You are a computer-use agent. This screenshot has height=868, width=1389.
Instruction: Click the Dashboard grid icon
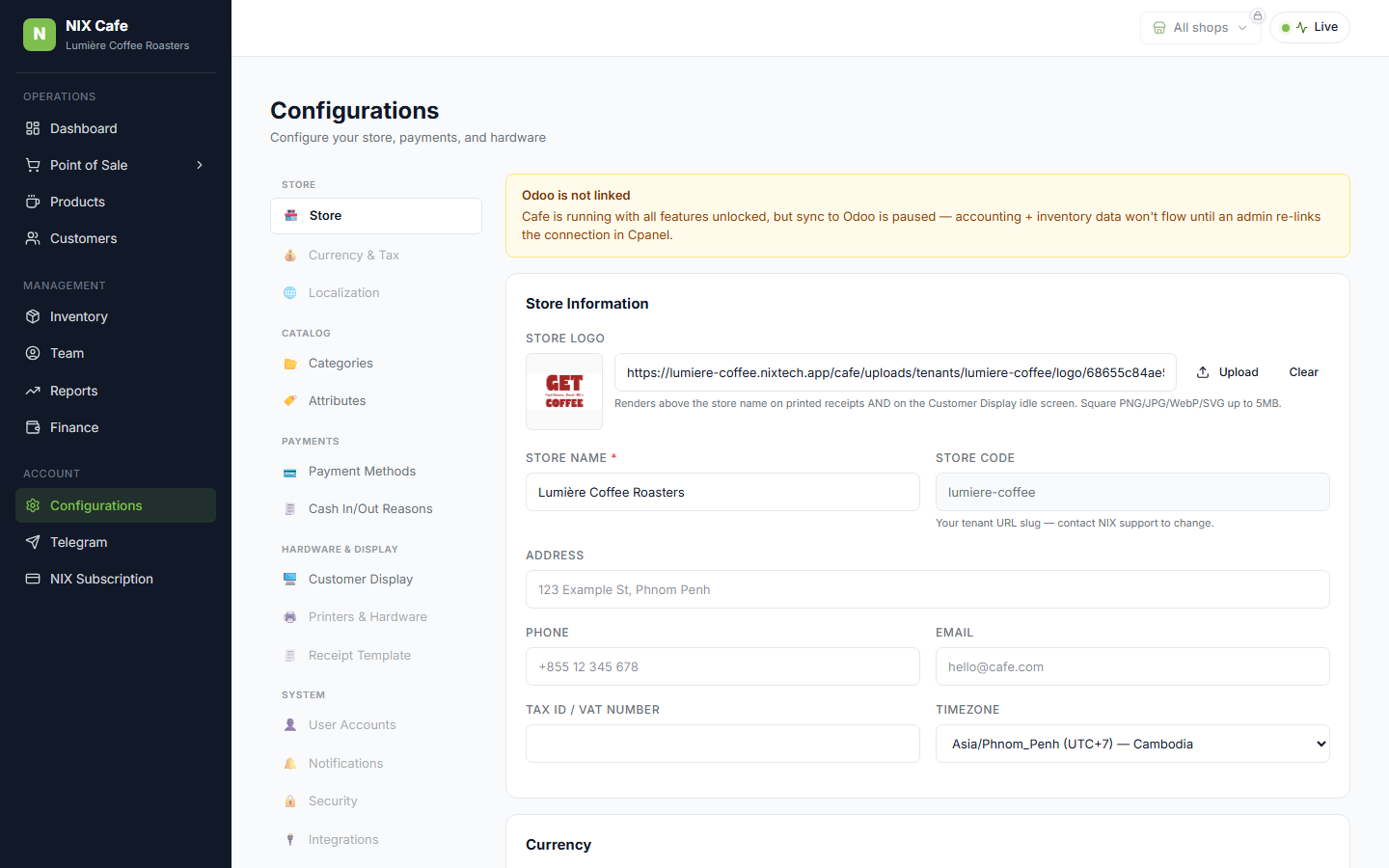pos(33,128)
